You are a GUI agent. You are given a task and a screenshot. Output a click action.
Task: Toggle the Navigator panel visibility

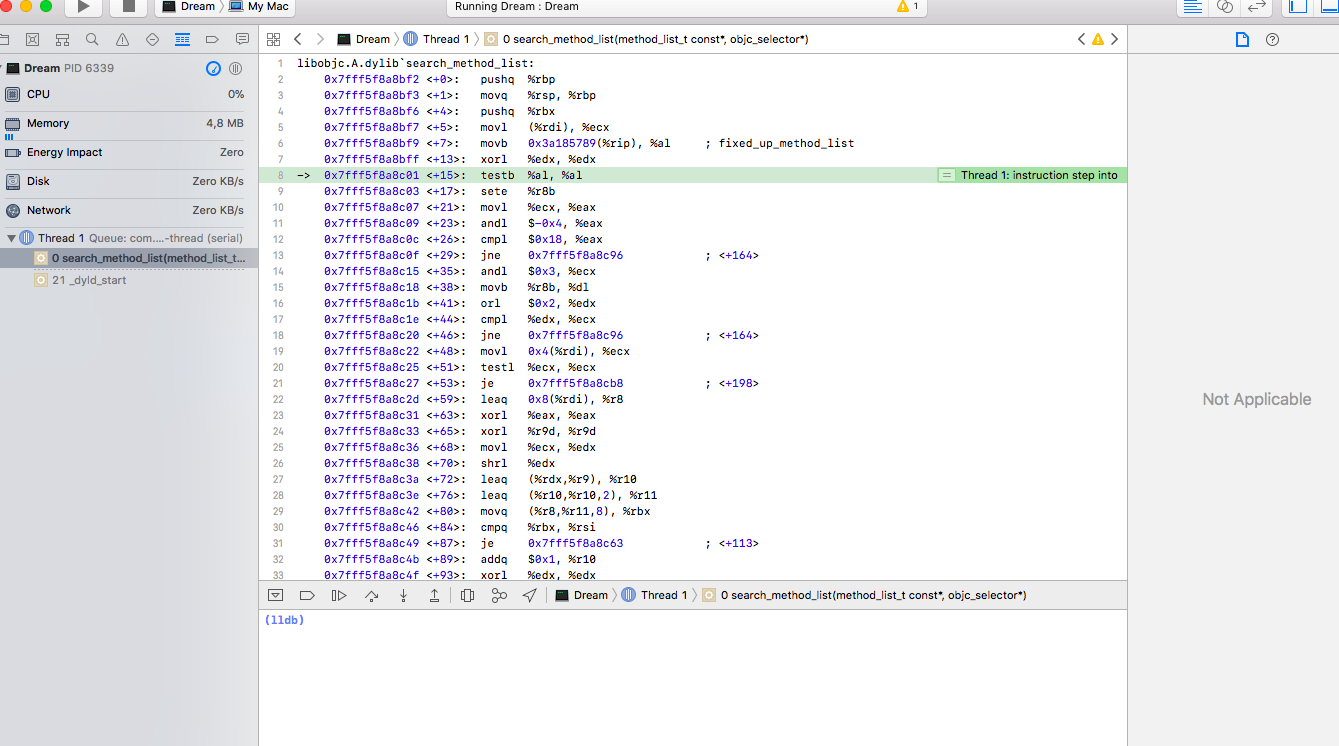coord(1299,6)
